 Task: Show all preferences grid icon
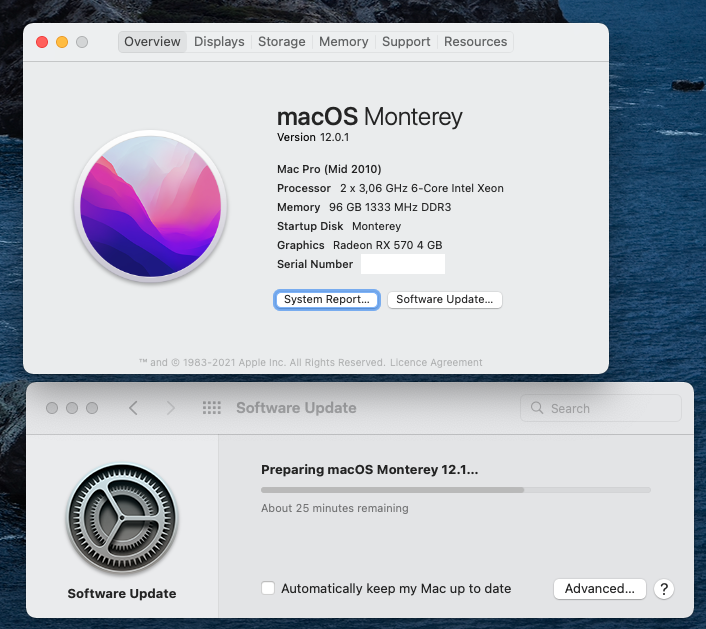tap(212, 408)
